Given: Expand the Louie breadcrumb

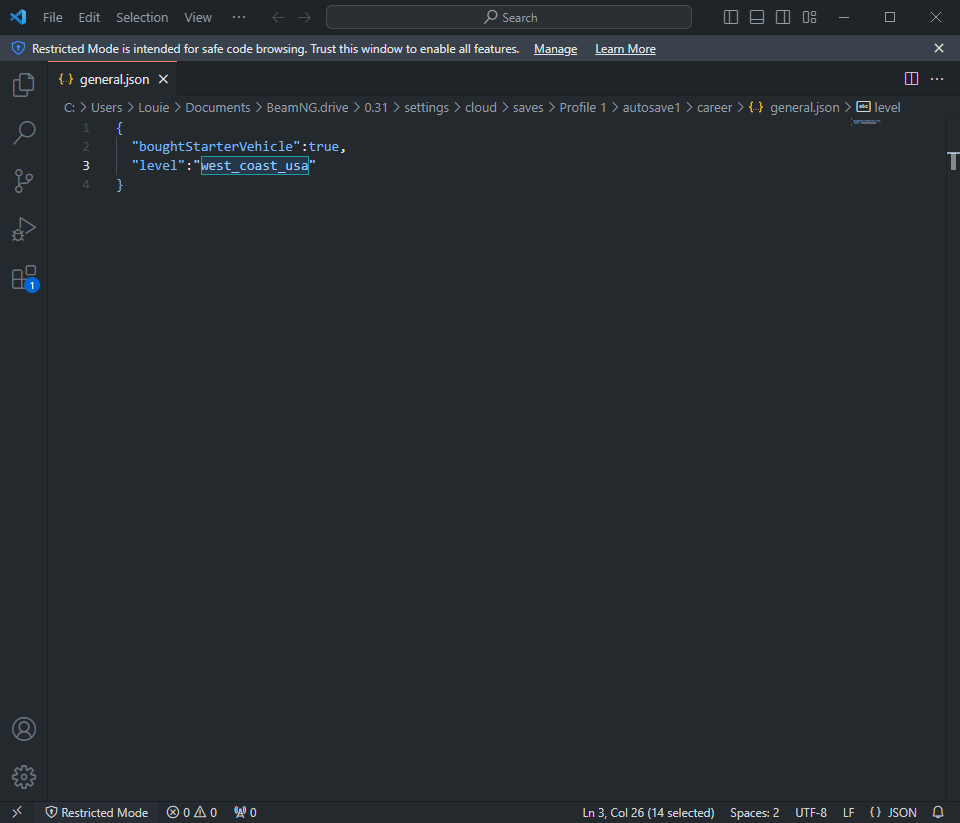Looking at the screenshot, I should tap(154, 107).
